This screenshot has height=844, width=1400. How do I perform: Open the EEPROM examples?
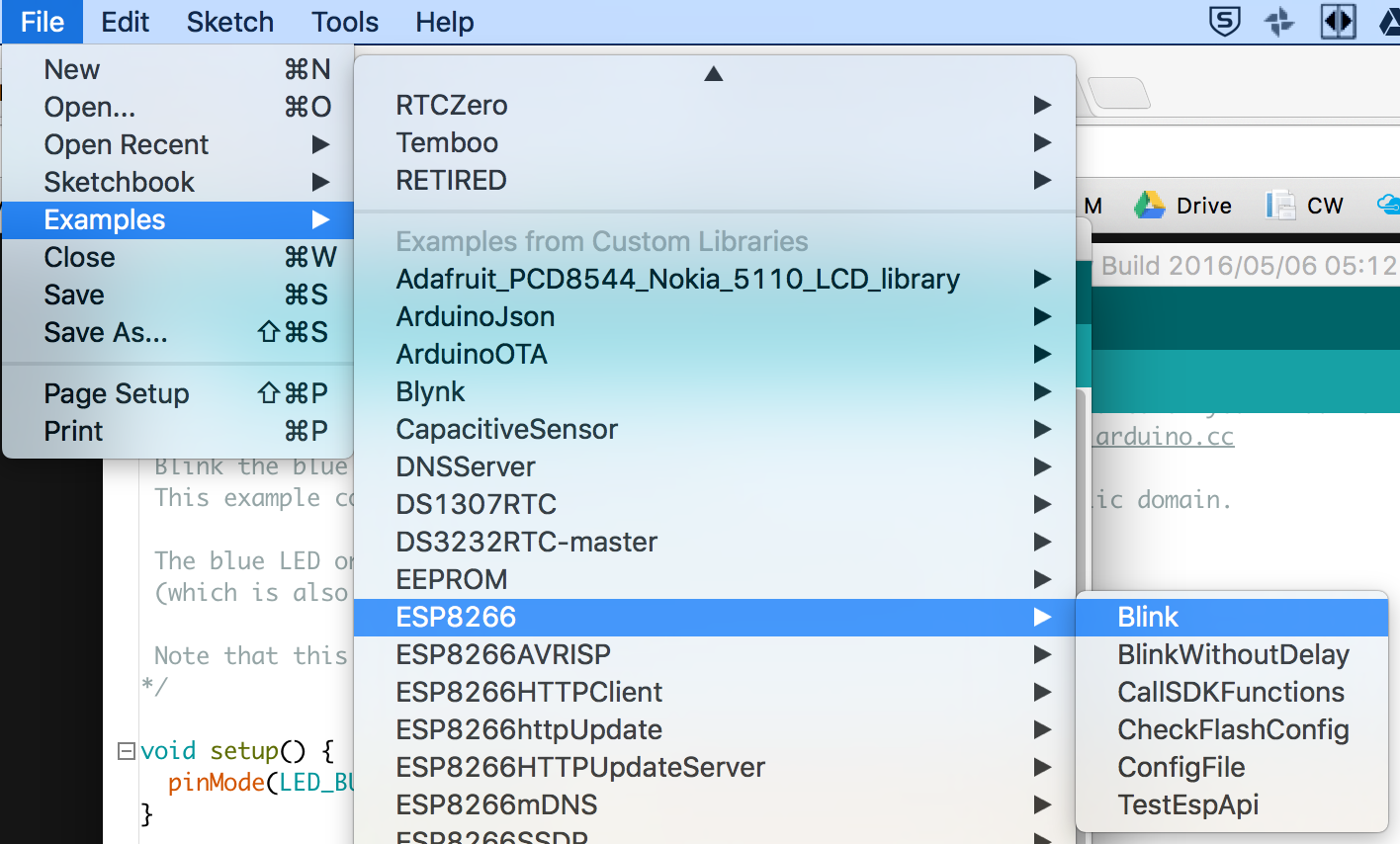pyautogui.click(x=715, y=579)
